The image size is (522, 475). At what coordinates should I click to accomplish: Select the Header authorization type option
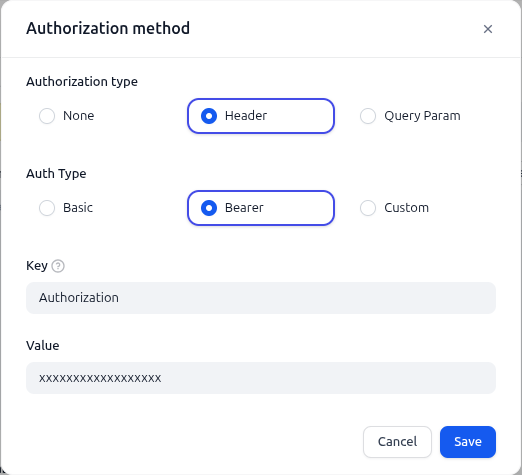tap(261, 116)
